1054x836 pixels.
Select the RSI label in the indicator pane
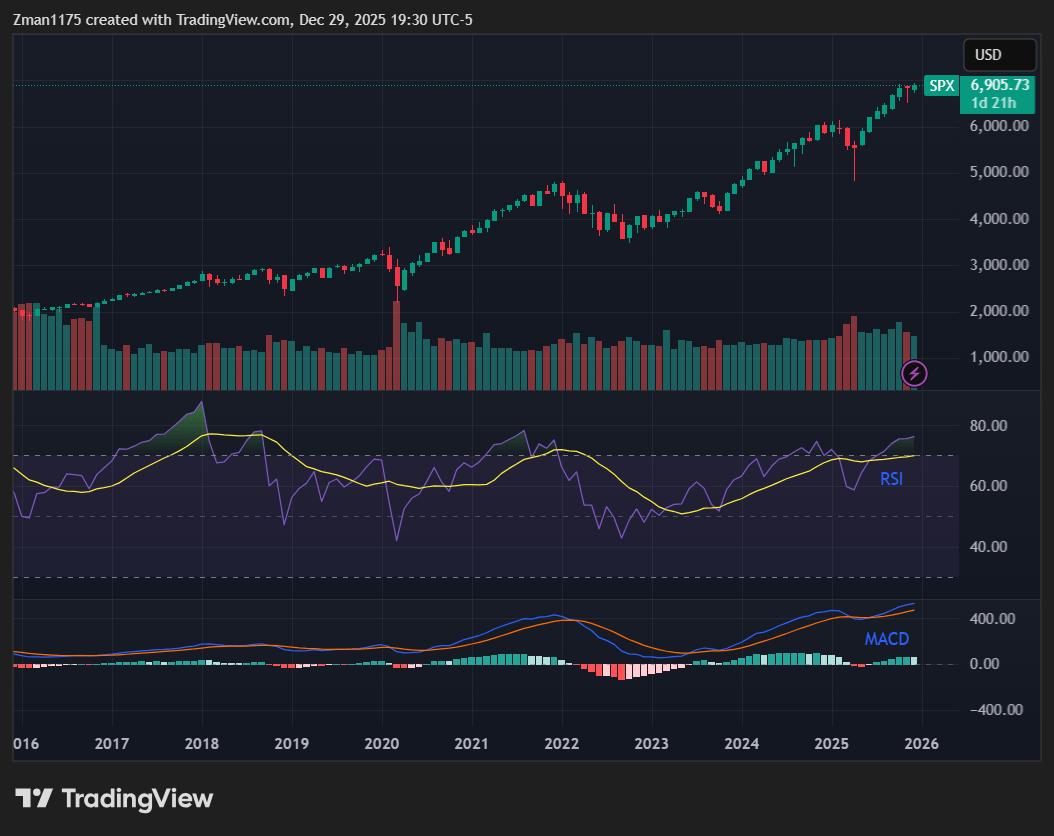tap(890, 480)
